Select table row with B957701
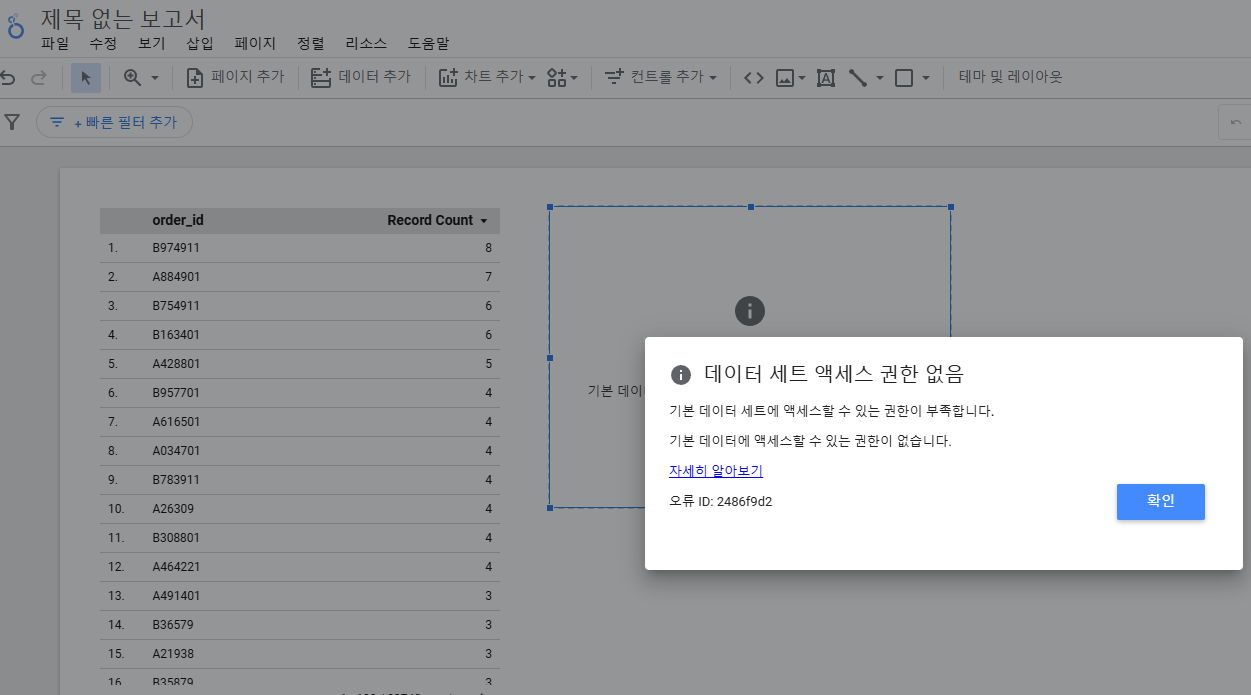Image resolution: width=1251 pixels, height=695 pixels. [x=300, y=393]
